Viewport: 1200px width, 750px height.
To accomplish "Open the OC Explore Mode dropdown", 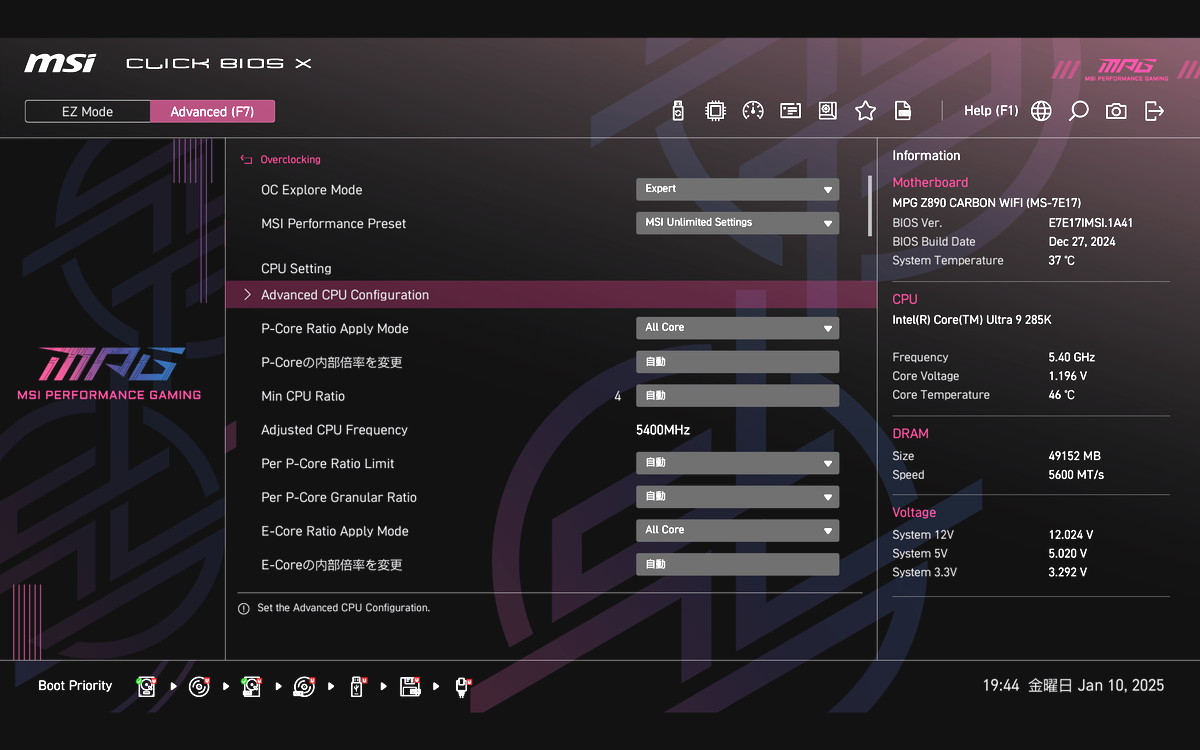I will pyautogui.click(x=737, y=189).
